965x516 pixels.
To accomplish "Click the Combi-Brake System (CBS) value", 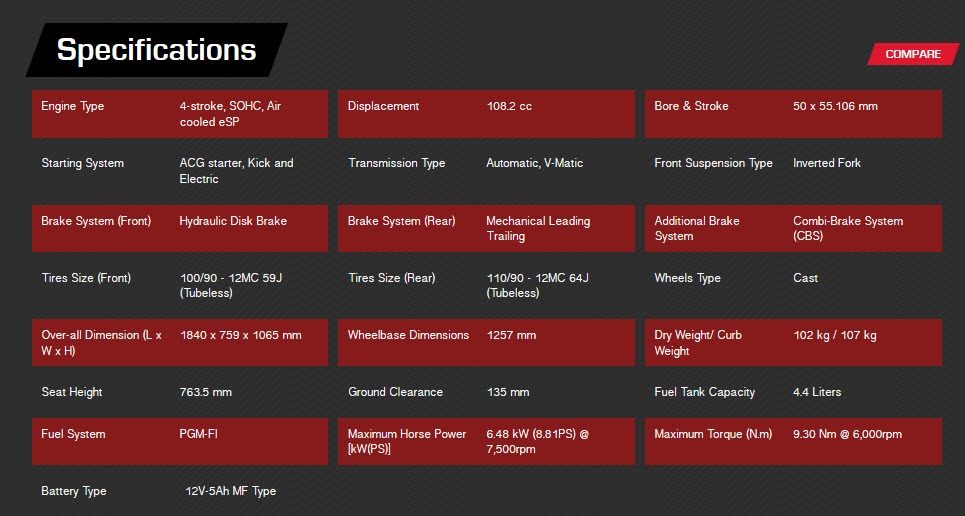I will coord(847,228).
